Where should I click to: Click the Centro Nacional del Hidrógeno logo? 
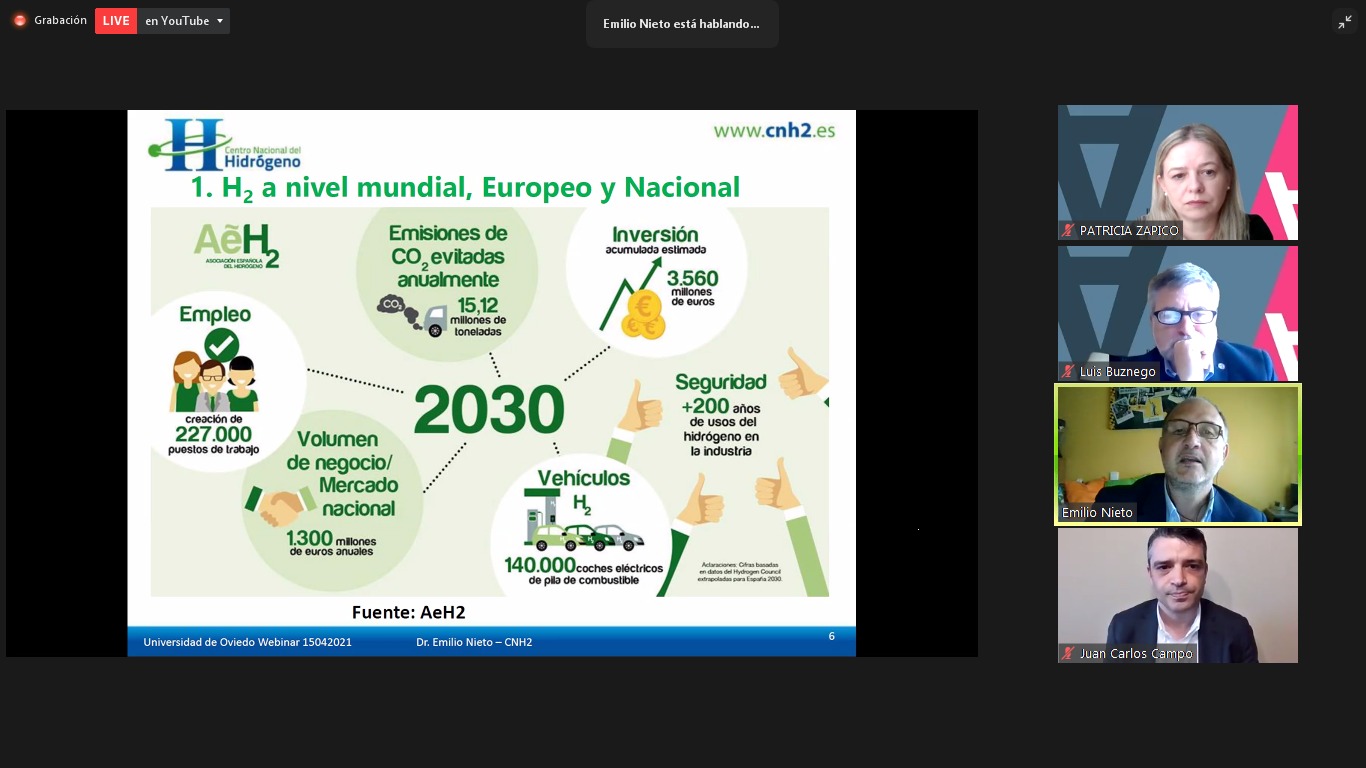(x=225, y=146)
